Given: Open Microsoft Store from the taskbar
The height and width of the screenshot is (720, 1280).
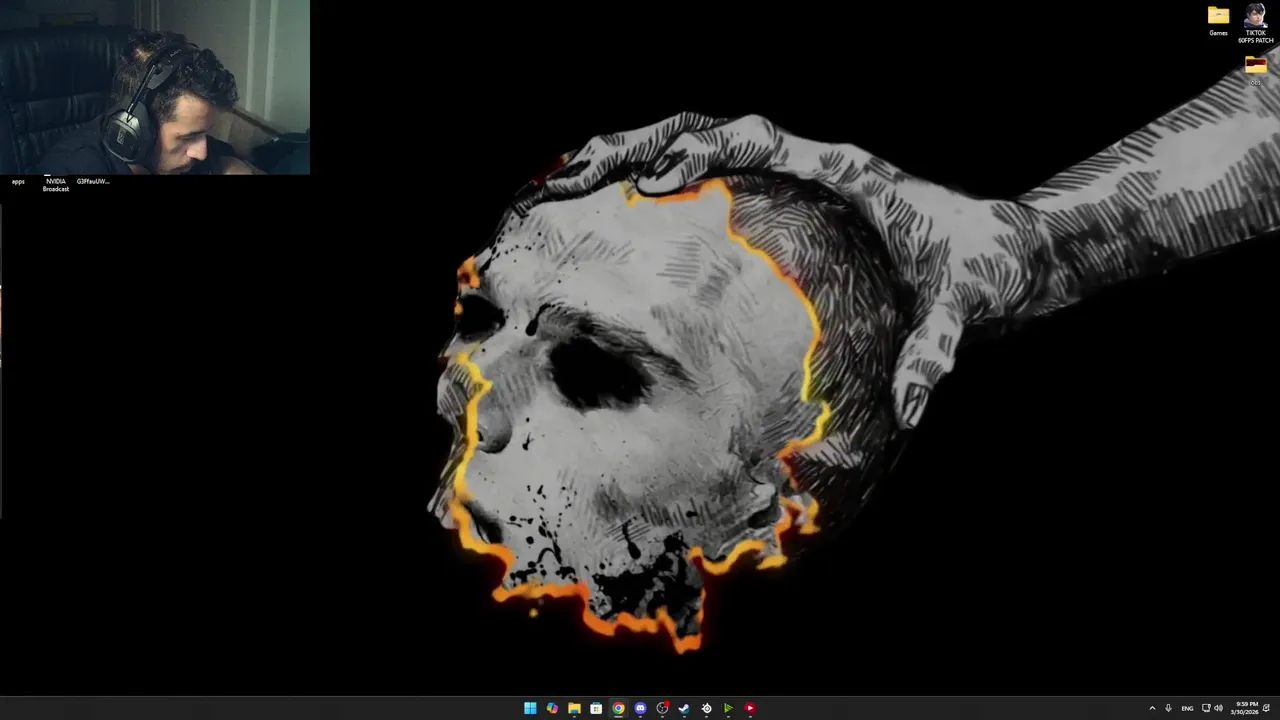Looking at the screenshot, I should point(596,708).
